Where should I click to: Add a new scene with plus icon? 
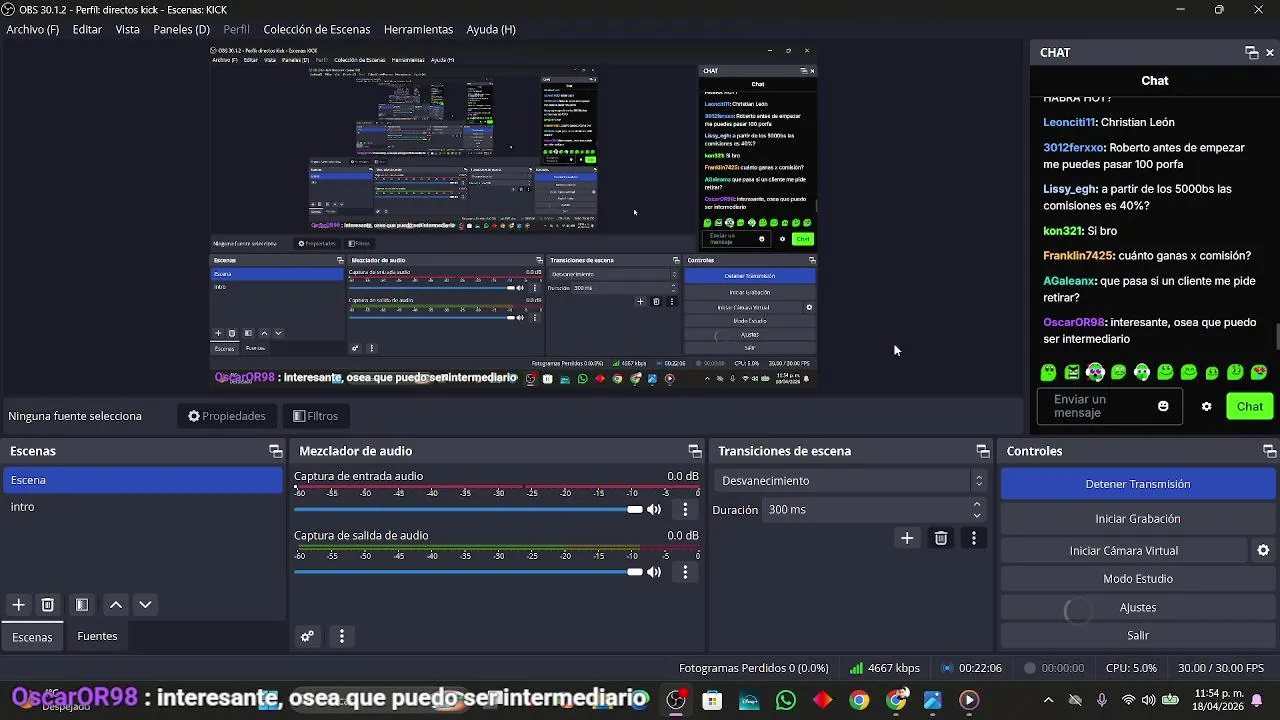pos(18,605)
